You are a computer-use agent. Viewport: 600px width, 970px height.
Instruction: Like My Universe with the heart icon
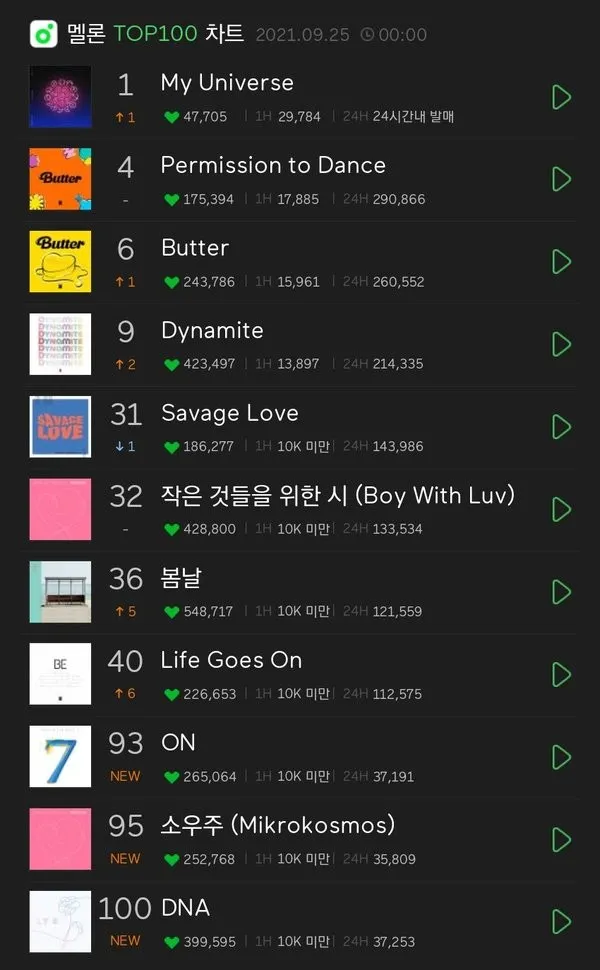click(171, 117)
